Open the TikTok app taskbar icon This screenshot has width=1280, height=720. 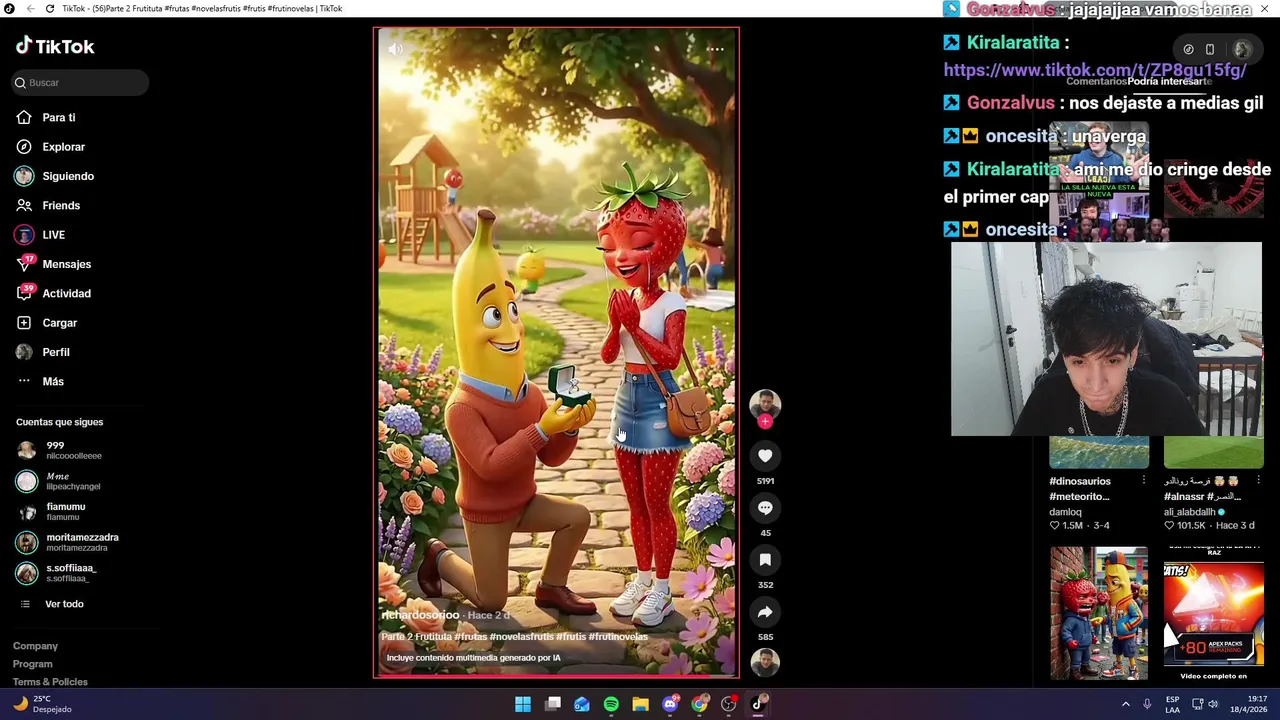pos(758,704)
